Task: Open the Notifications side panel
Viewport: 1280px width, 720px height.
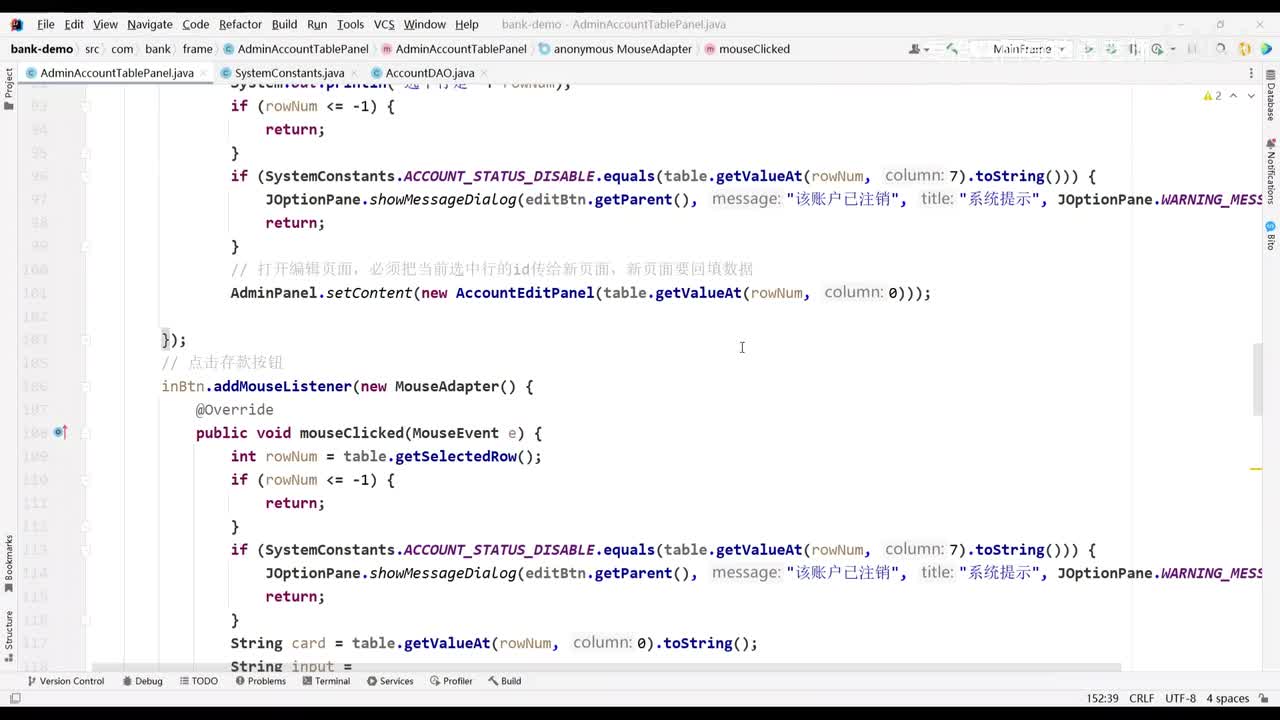Action: coord(1271,172)
